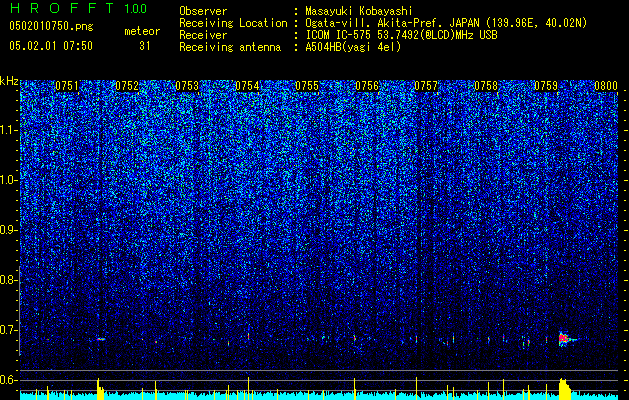This screenshot has width=629, height=400.
Task: Click the 1.0 kHz axis label
Action: pyautogui.click(x=9, y=180)
